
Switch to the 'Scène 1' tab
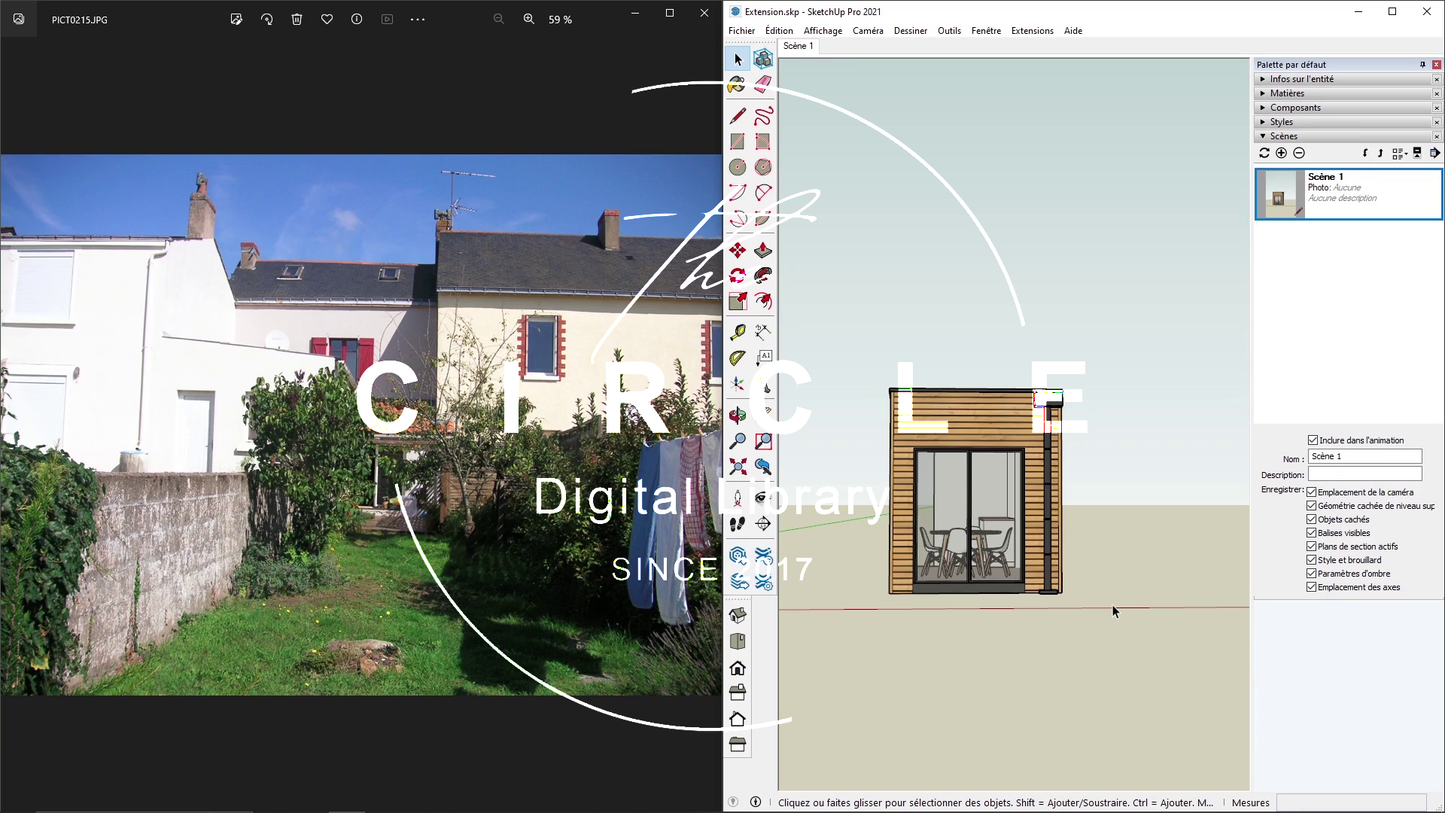click(x=797, y=46)
